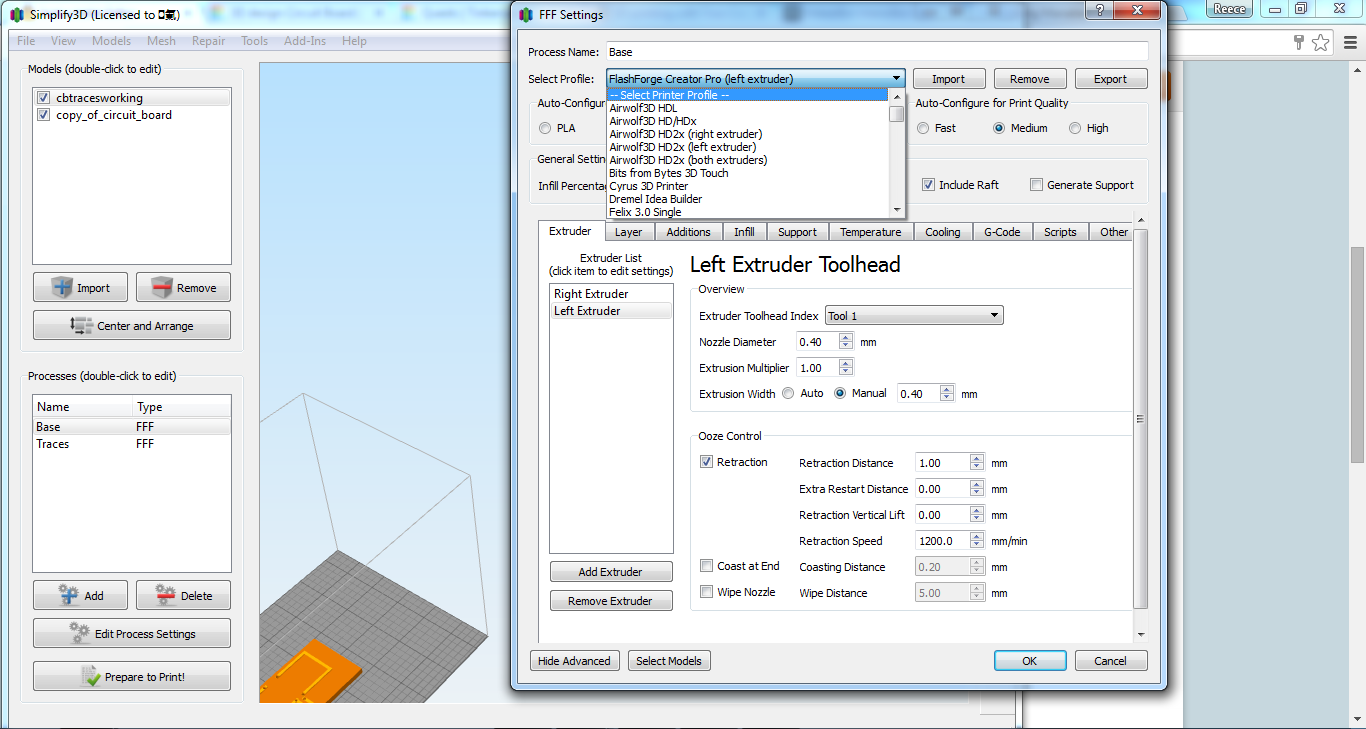Click the browser bookmark star icon
The height and width of the screenshot is (729, 1366).
[x=1321, y=42]
